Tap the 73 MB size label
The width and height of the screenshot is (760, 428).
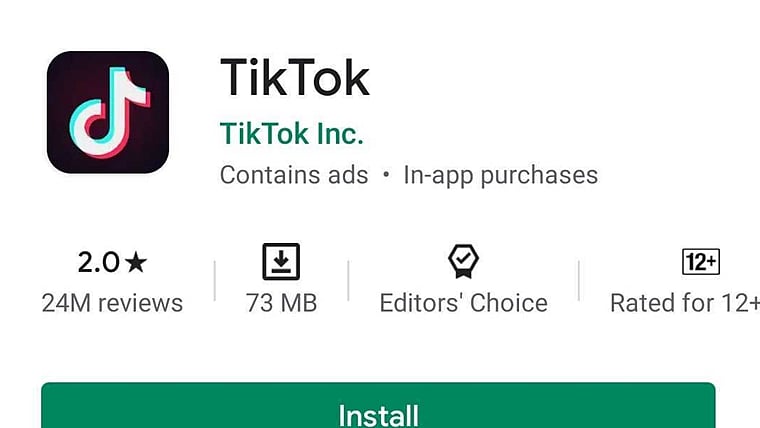tap(281, 303)
